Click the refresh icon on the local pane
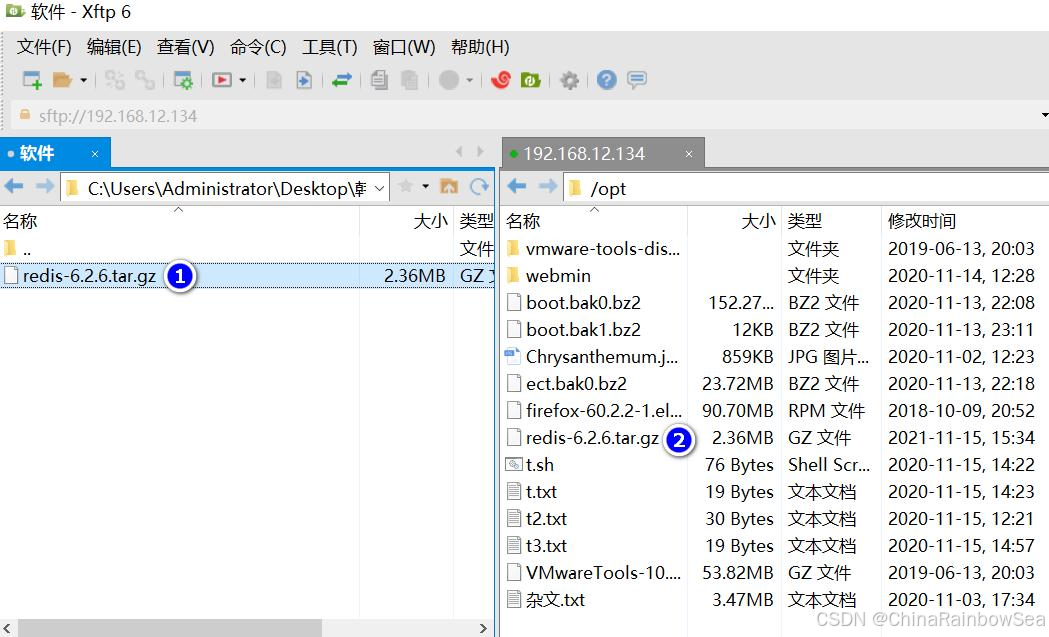This screenshot has height=637, width=1049. point(476,187)
